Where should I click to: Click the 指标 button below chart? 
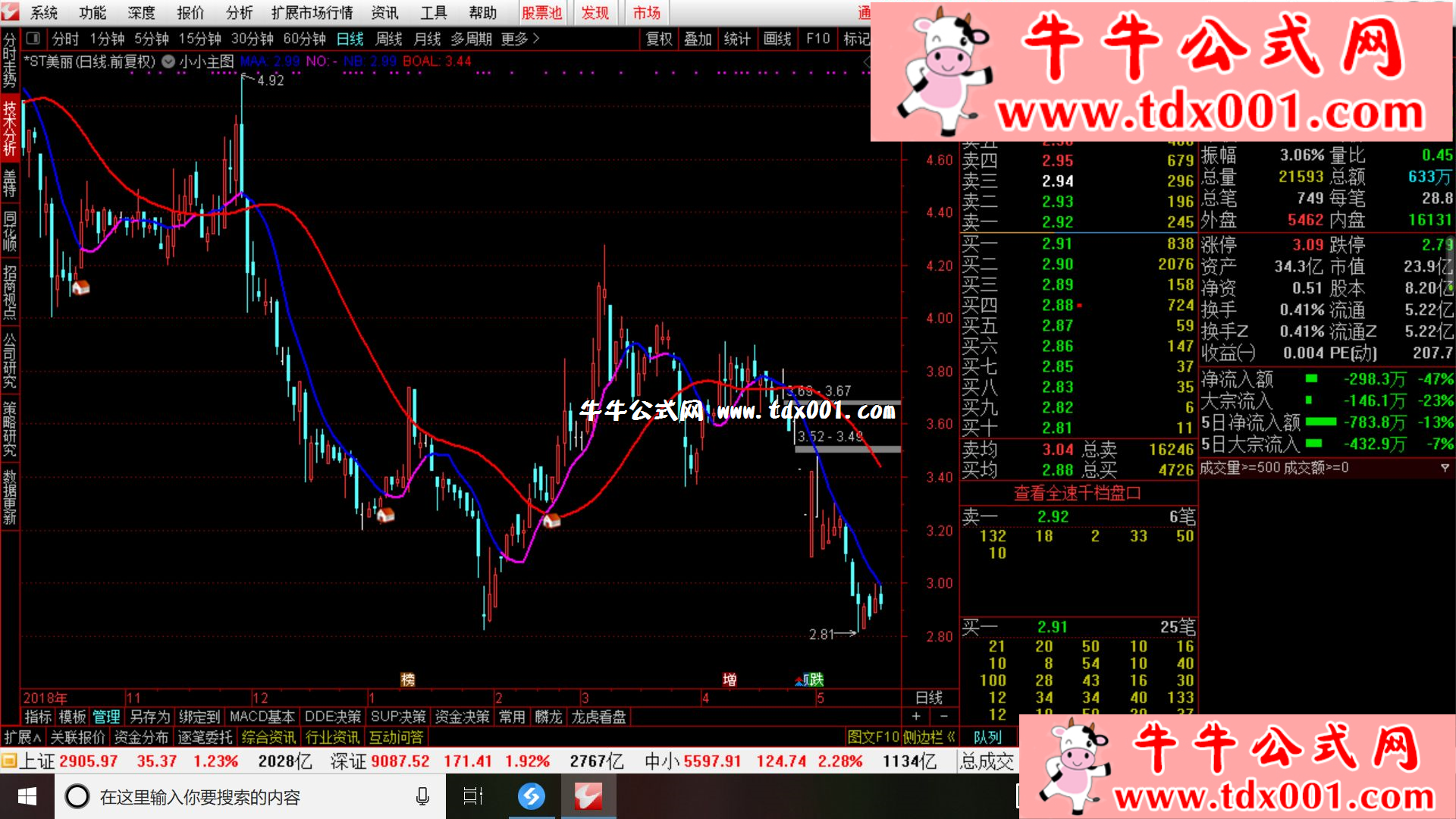pos(38,717)
